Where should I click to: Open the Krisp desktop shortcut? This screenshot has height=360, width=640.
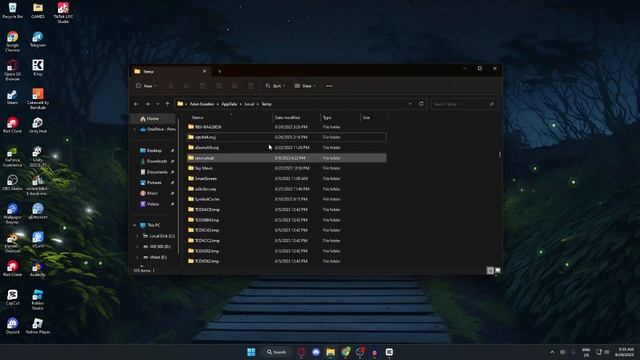pos(38,68)
